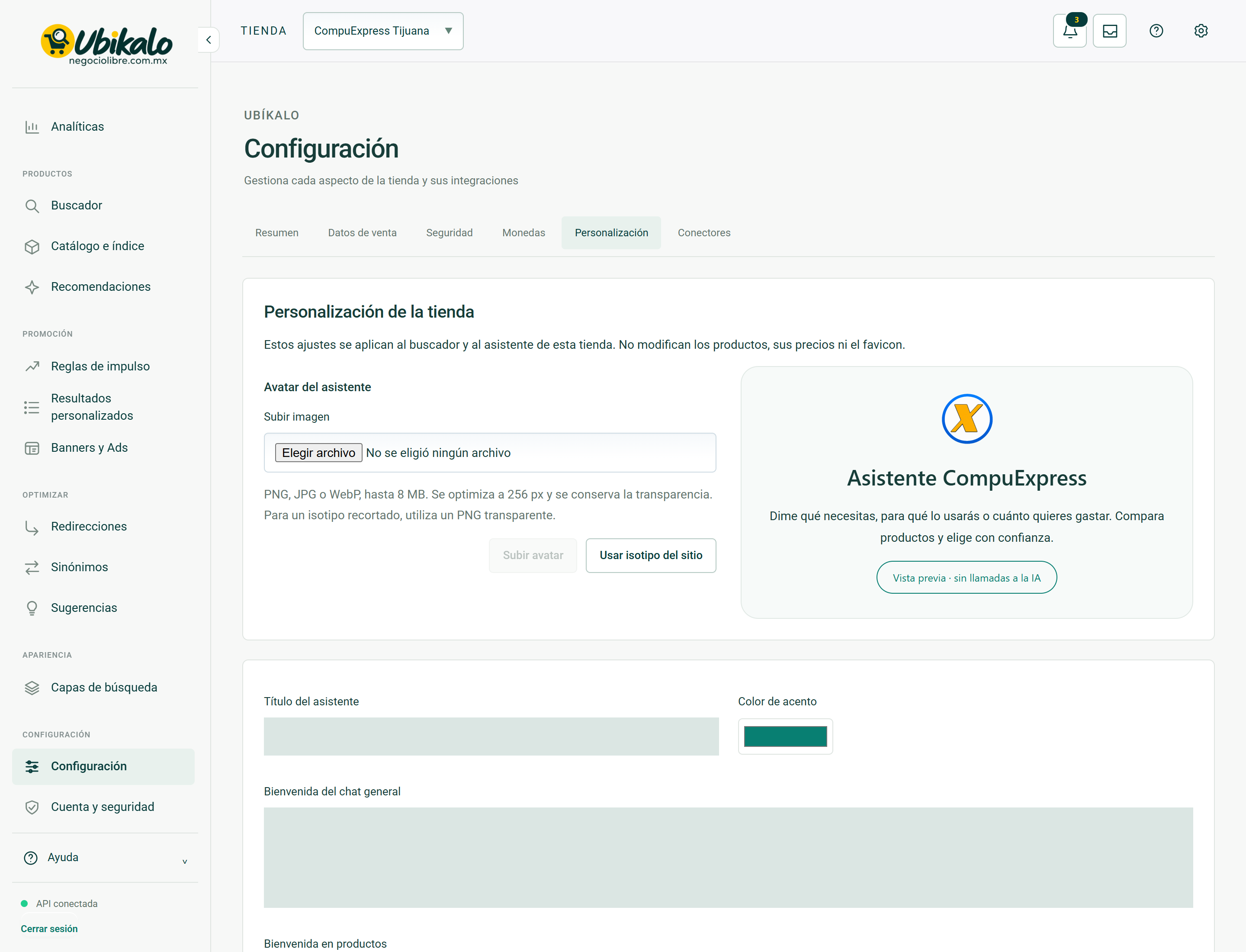Open Resultados personalizados in the sidebar
Image resolution: width=1246 pixels, height=952 pixels.
103,407
